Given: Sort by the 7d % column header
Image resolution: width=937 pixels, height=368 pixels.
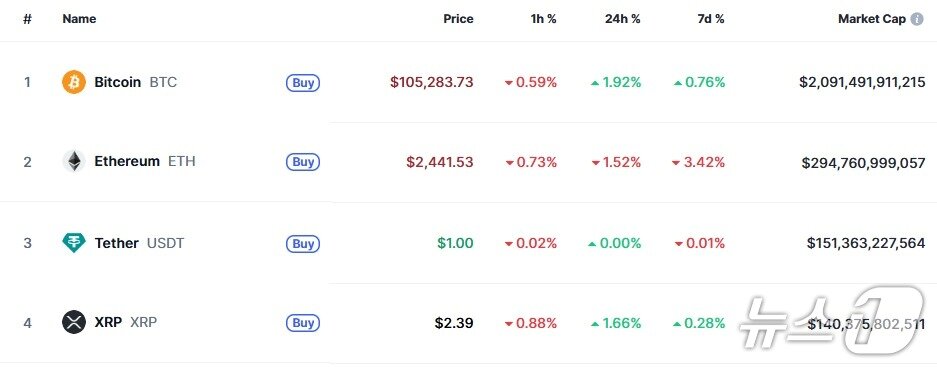Looking at the screenshot, I should 711,19.
